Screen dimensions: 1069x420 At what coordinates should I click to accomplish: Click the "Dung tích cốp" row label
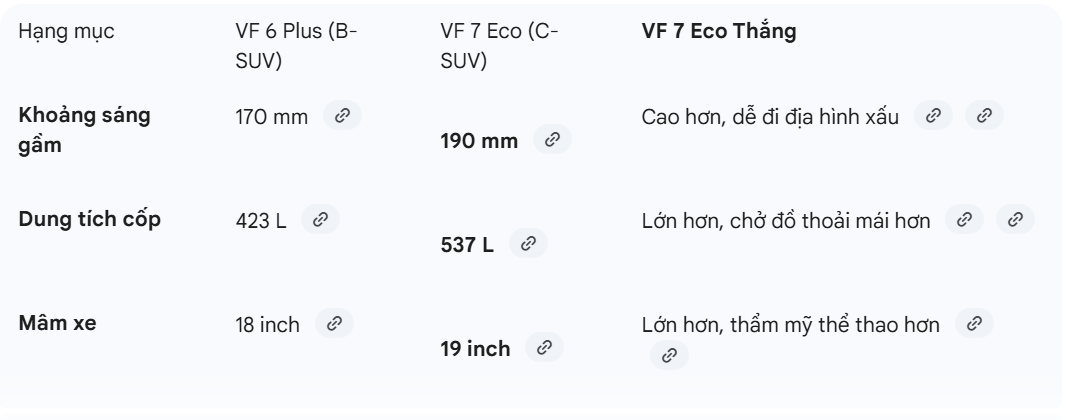point(90,220)
